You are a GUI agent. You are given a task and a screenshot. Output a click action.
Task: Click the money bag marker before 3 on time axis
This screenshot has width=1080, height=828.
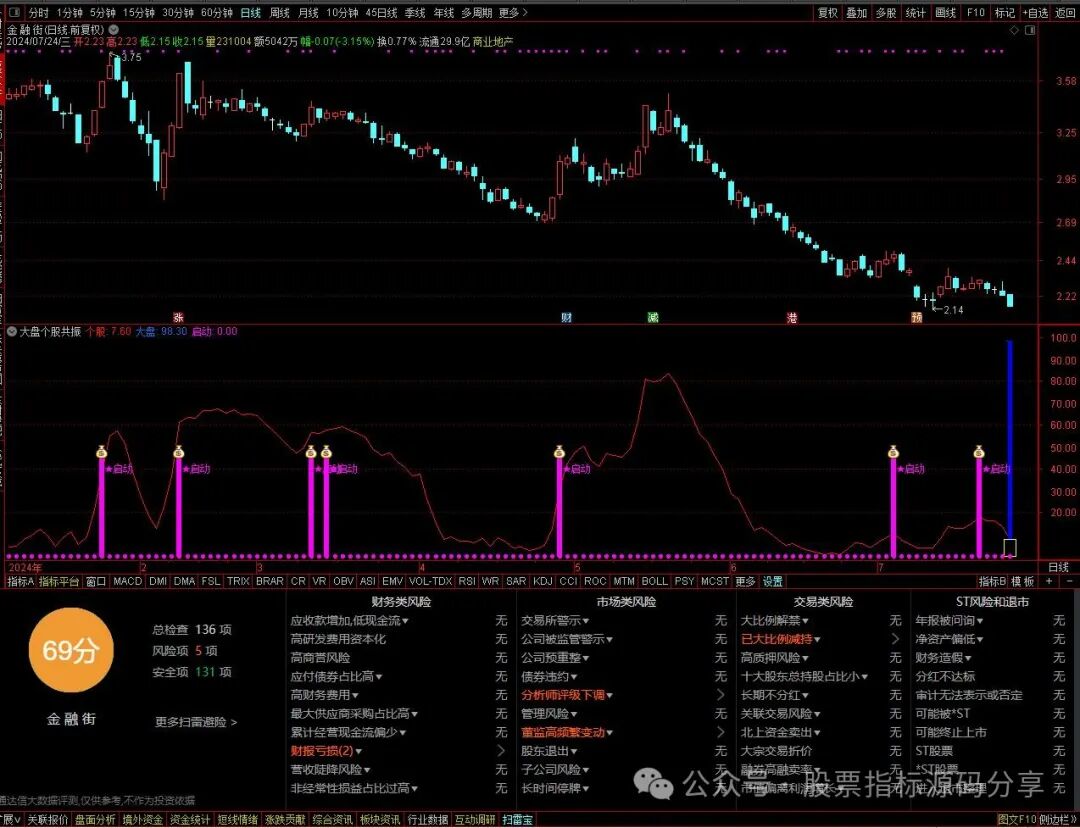[x=179, y=453]
